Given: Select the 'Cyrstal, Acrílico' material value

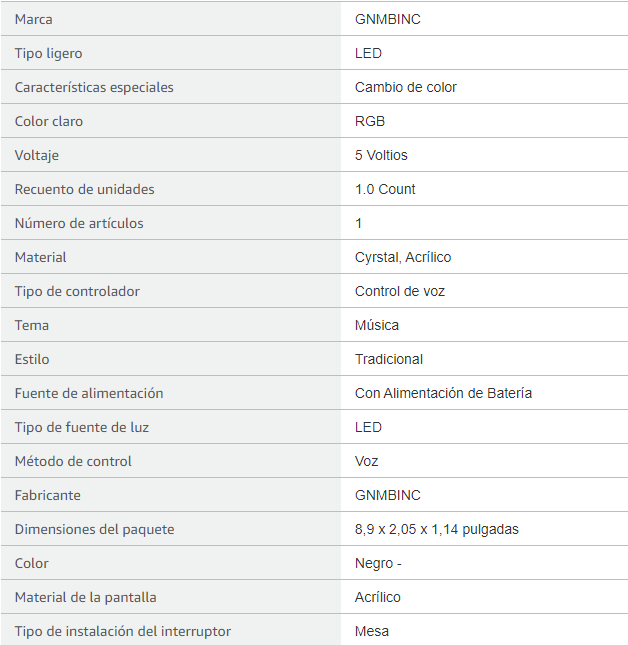Looking at the screenshot, I should tap(403, 257).
